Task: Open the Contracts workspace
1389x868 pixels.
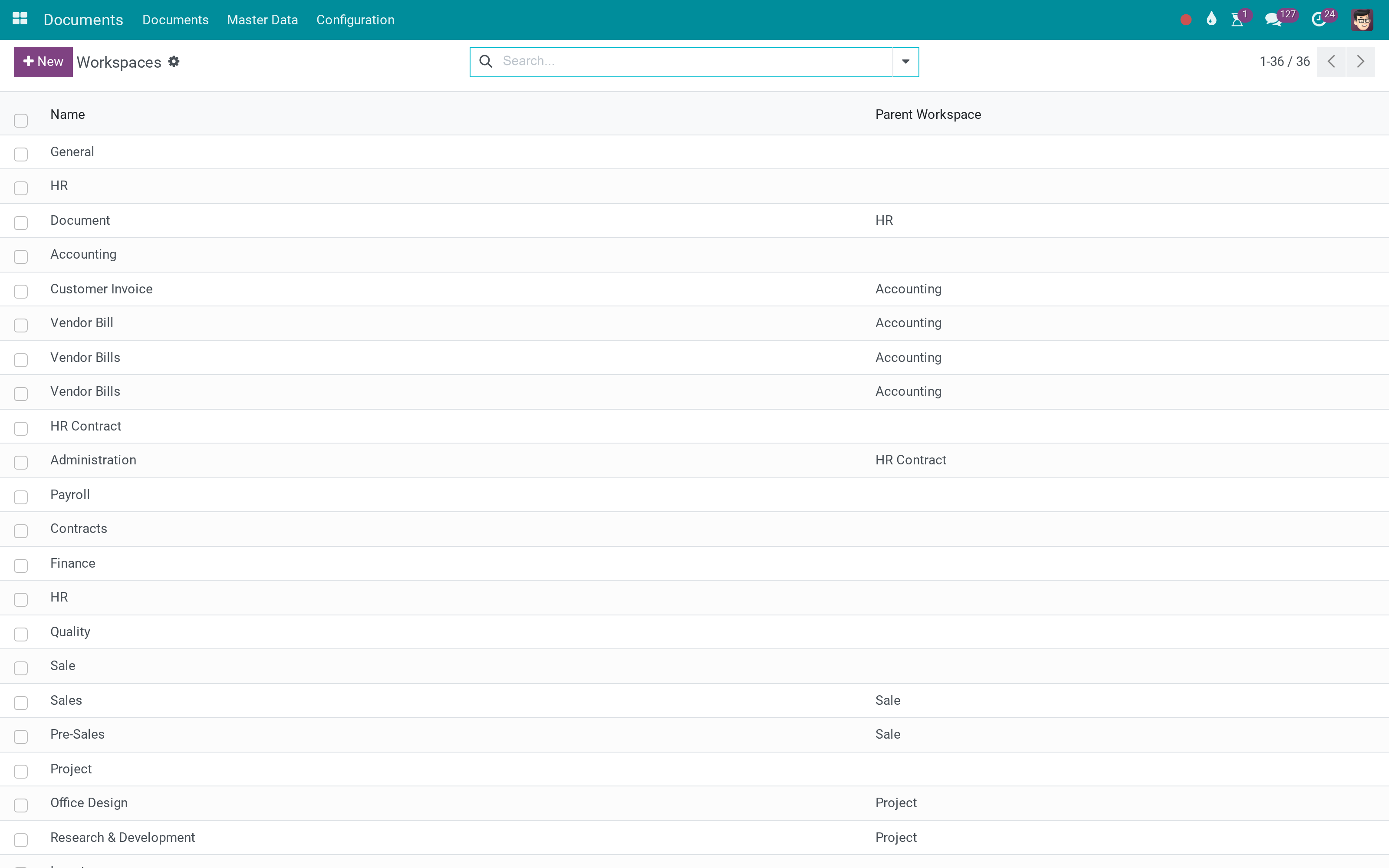Action: point(79,528)
